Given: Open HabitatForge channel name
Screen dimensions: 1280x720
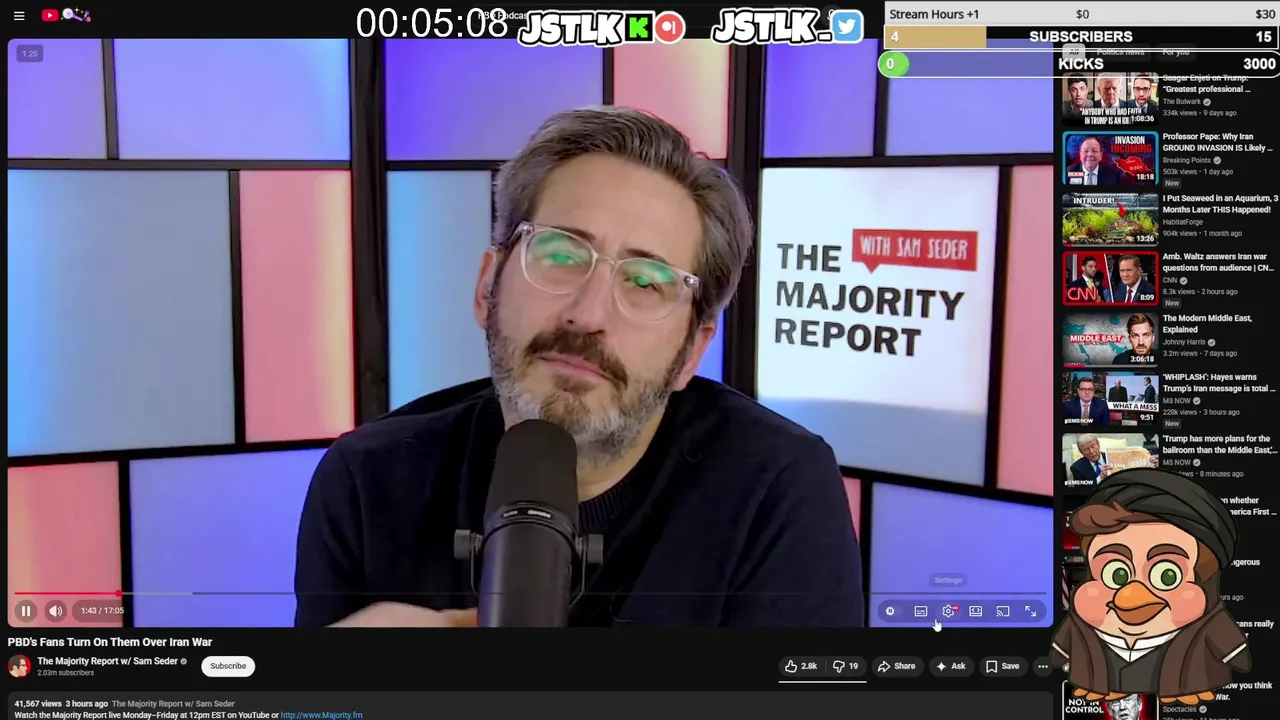Looking at the screenshot, I should [x=1184, y=222].
